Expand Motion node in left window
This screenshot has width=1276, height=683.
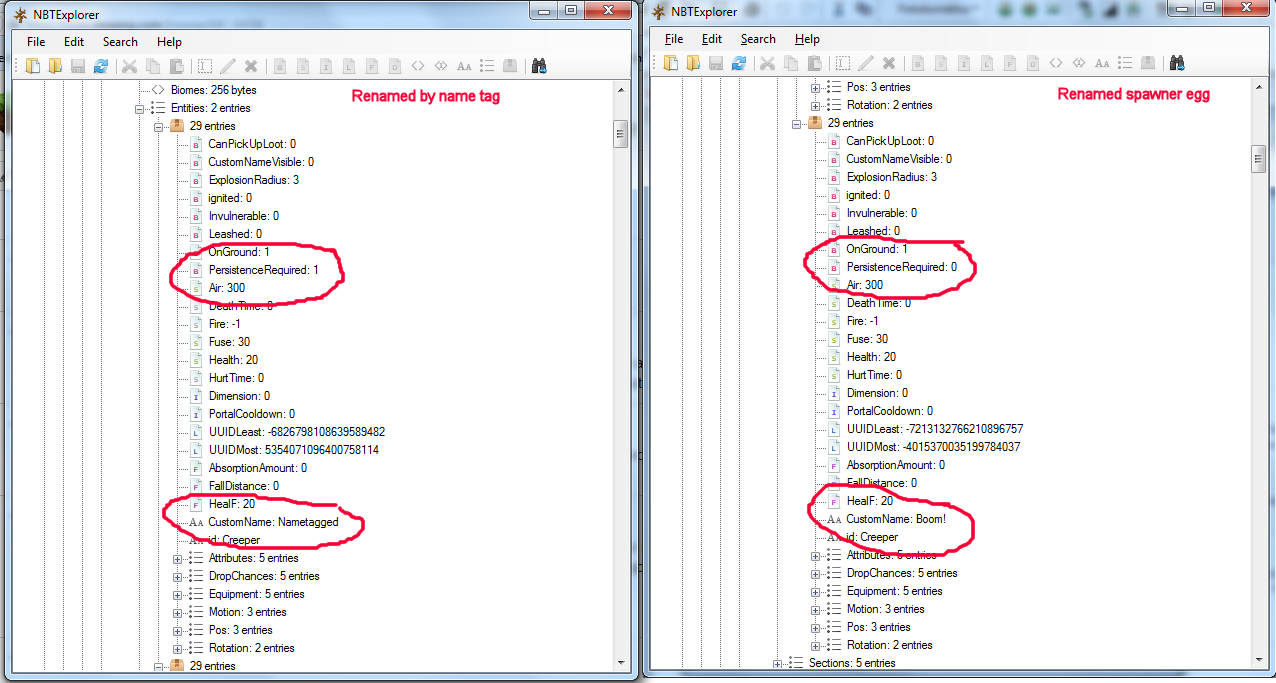click(177, 612)
